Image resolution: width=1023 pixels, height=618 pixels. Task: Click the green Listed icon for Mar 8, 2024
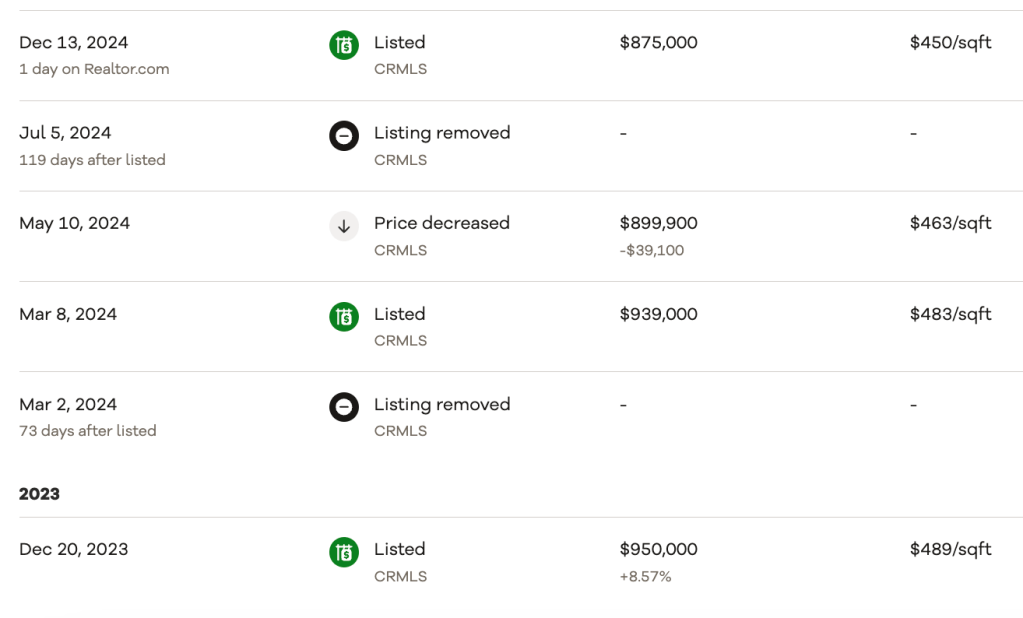(343, 316)
